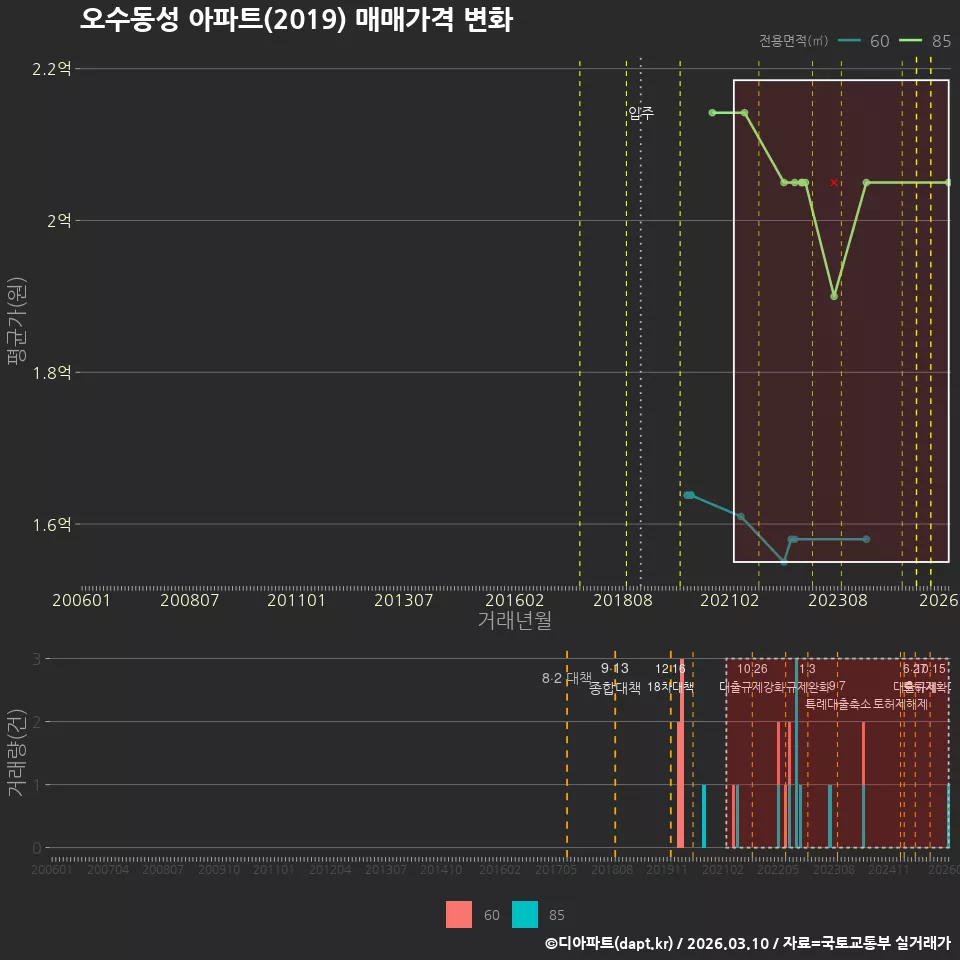Select the salmon 60 swatch in the bottom legend
The width and height of the screenshot is (960, 960).
pos(459,915)
